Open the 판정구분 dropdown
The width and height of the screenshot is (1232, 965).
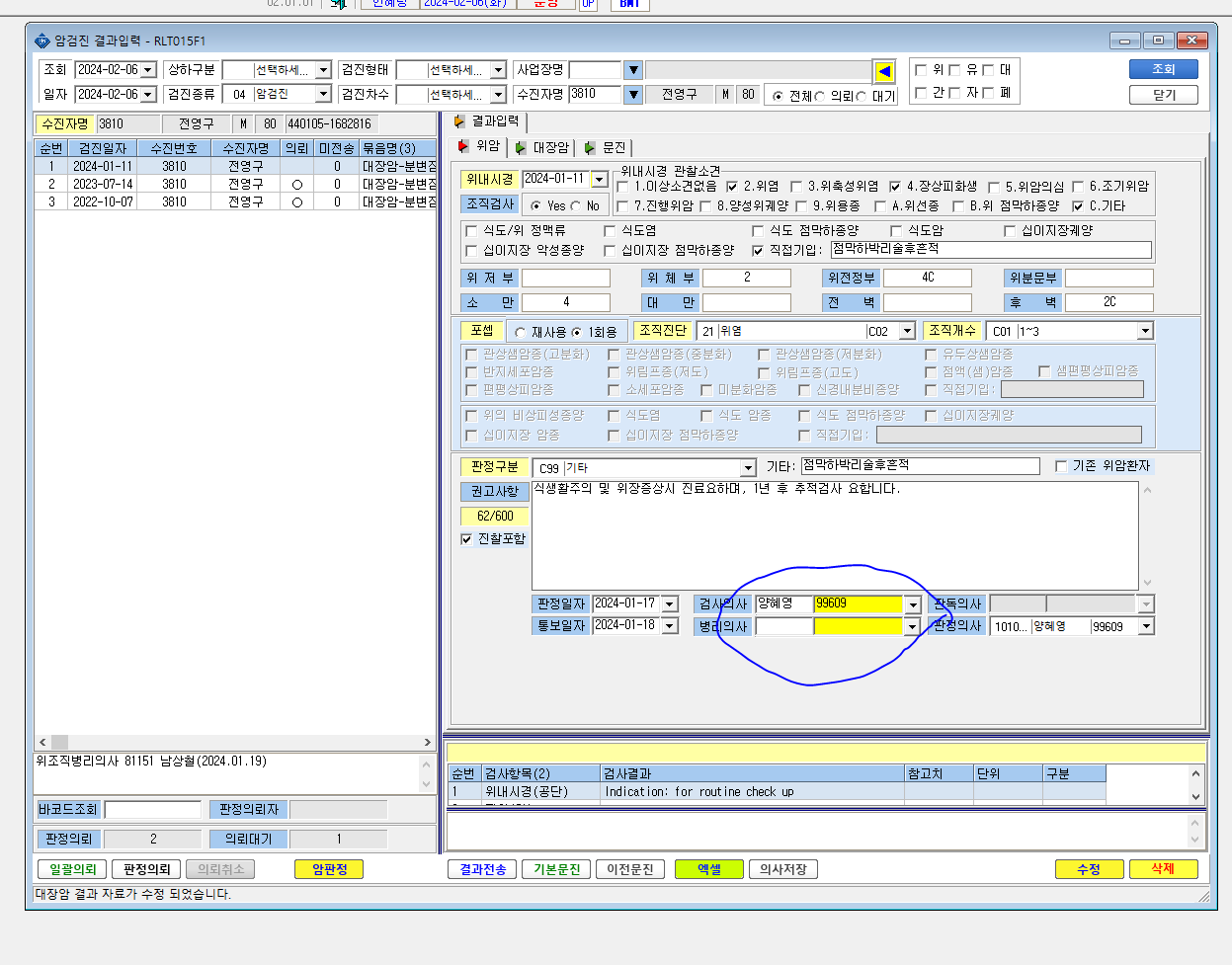748,468
